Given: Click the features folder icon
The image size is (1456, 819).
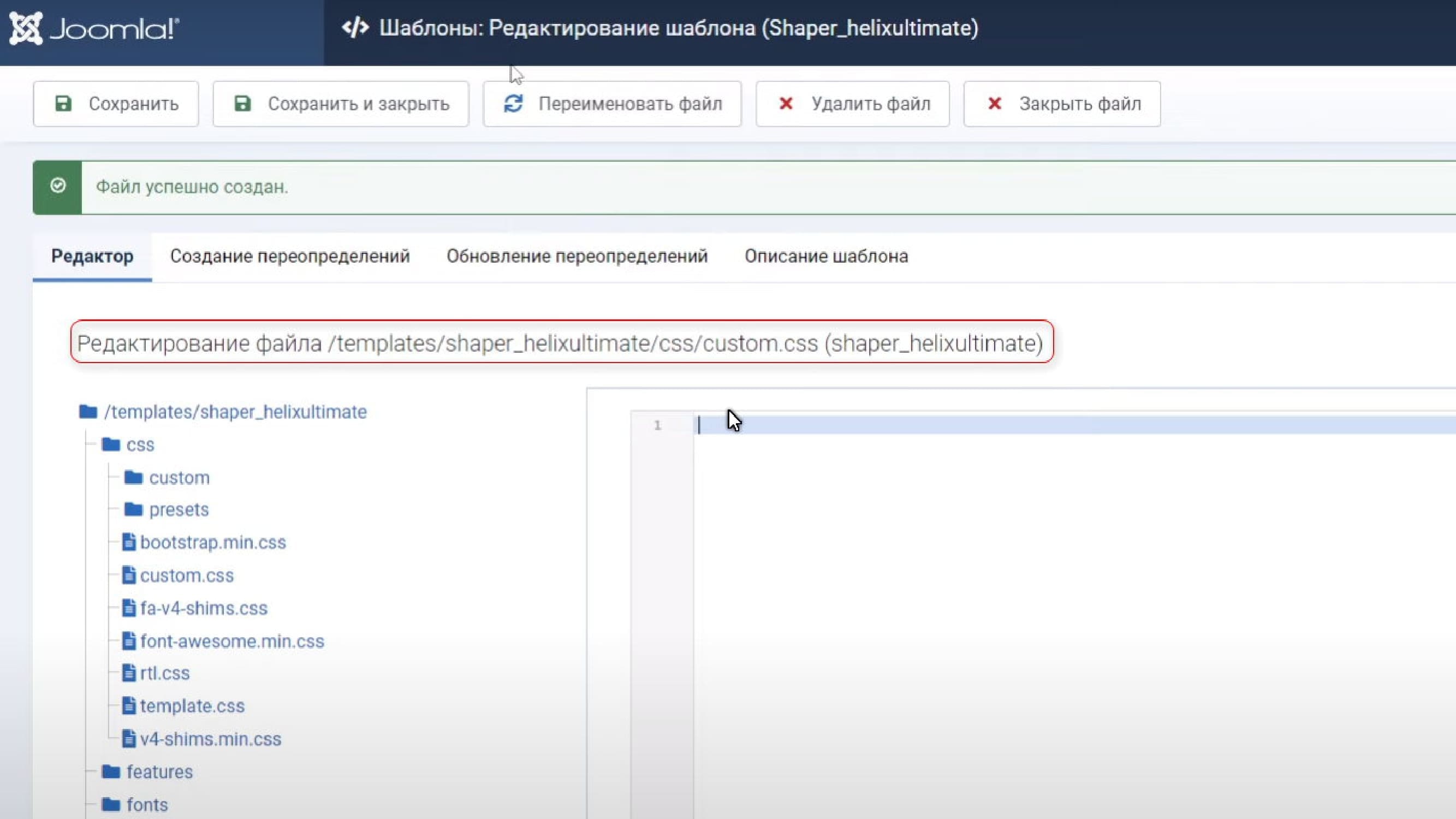Looking at the screenshot, I should tap(111, 771).
